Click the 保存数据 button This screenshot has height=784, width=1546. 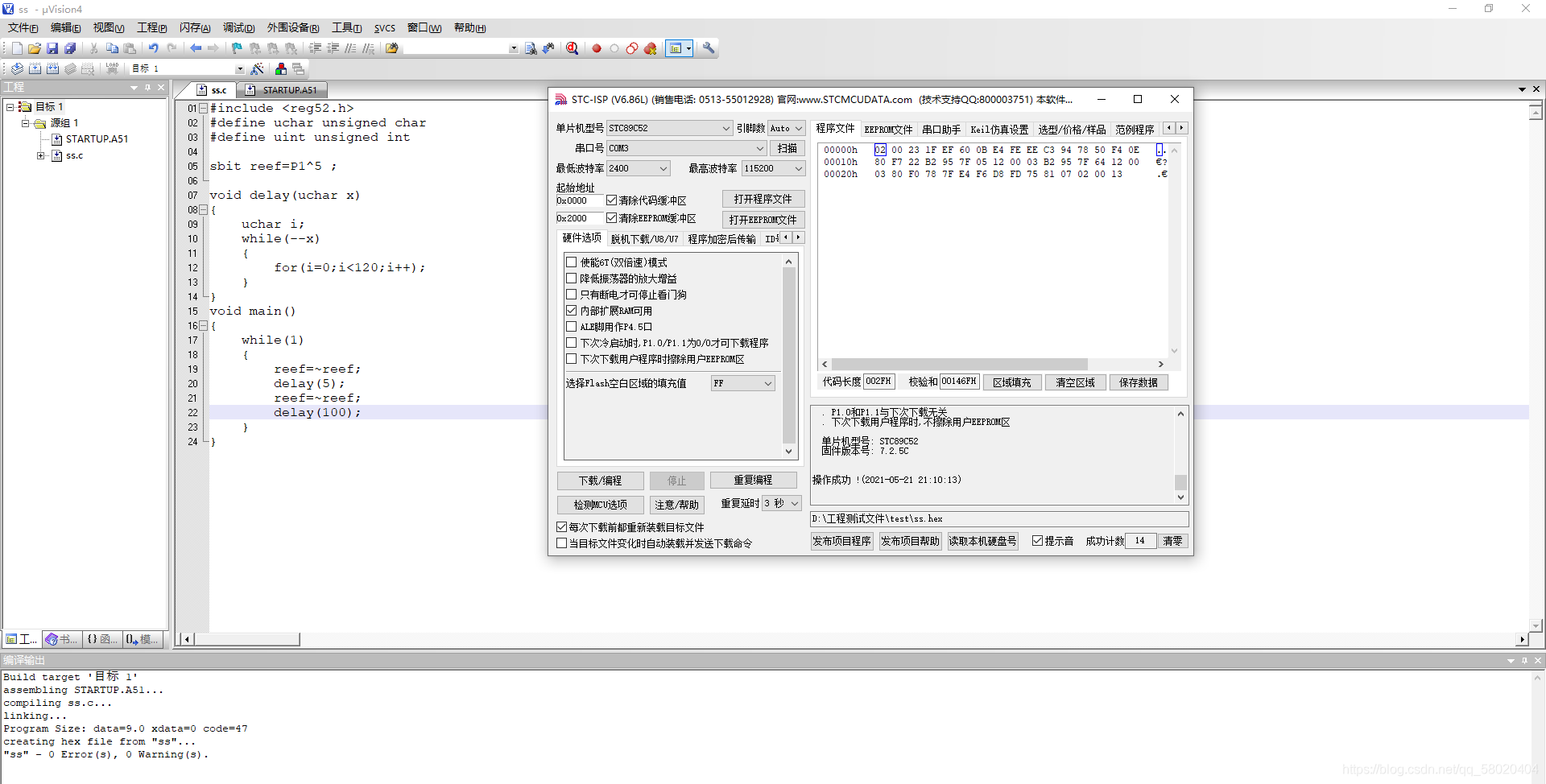(x=1138, y=382)
